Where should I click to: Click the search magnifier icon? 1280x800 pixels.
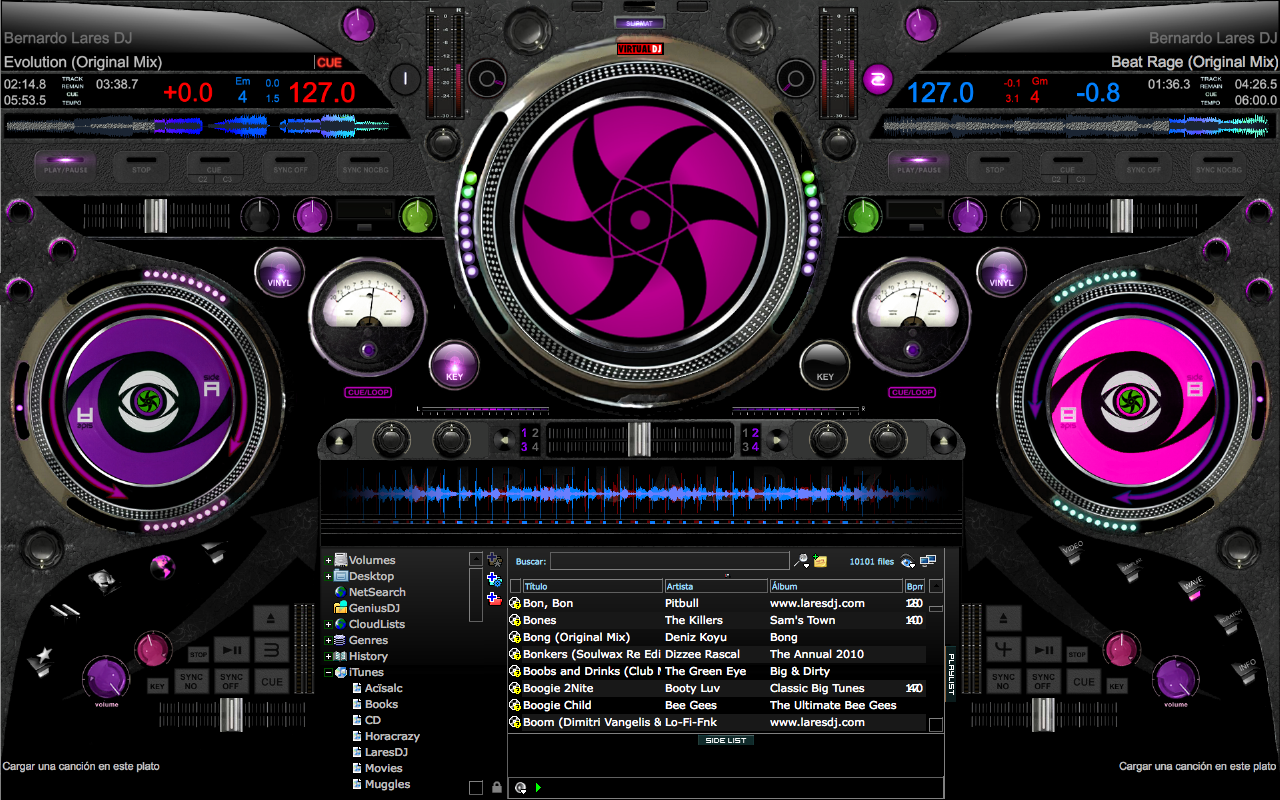801,560
